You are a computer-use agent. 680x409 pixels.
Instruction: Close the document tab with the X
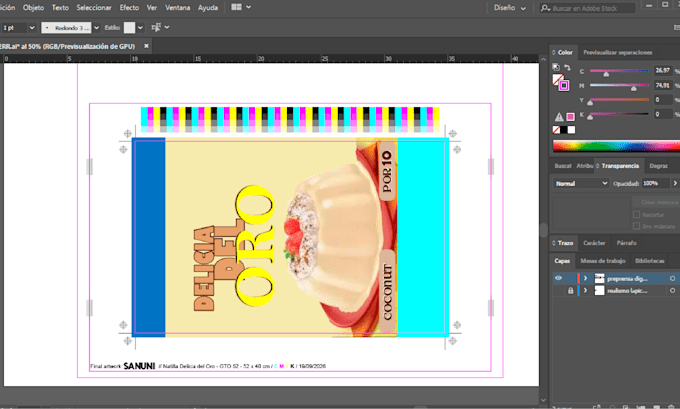[147, 46]
